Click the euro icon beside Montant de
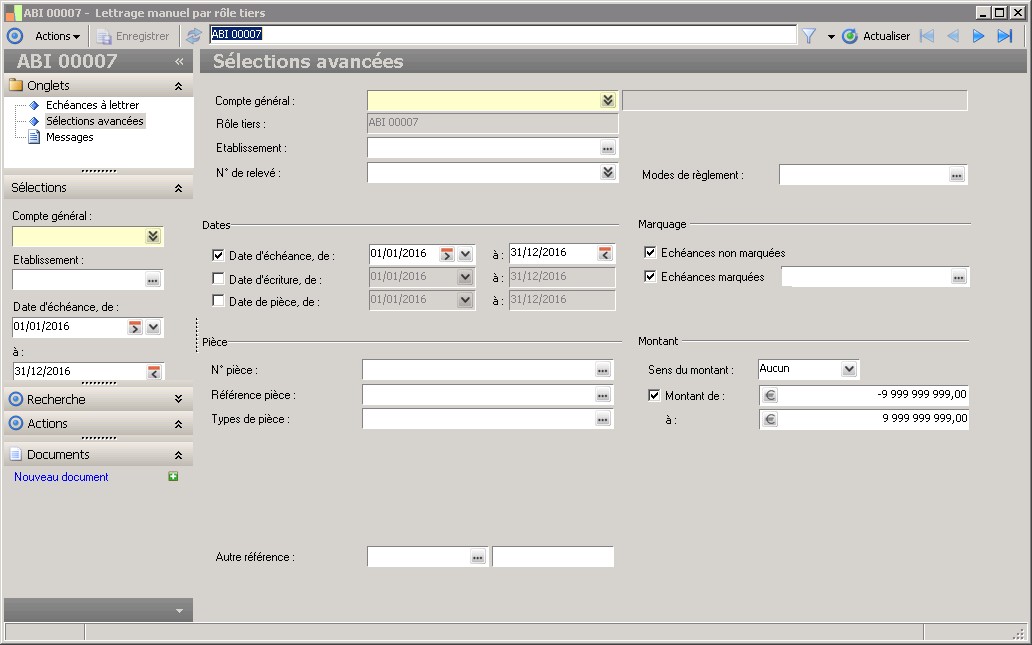 pyautogui.click(x=770, y=396)
